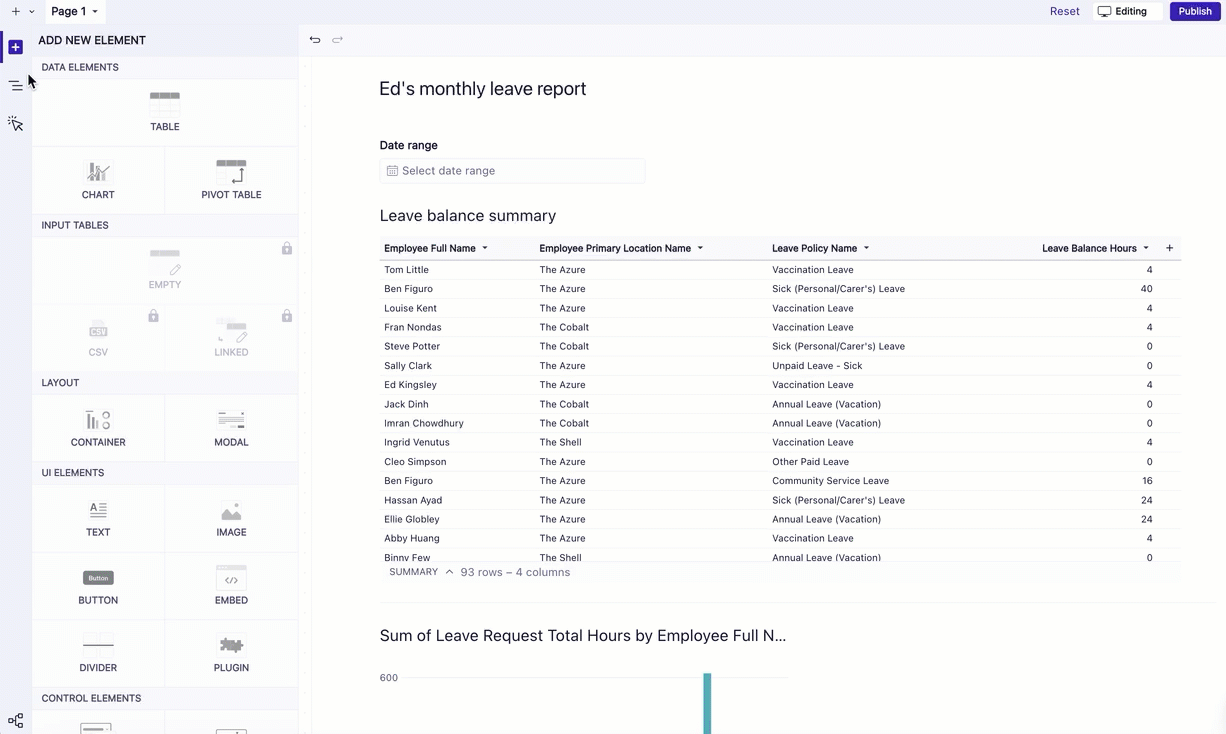Click the Ed Kingsley name cell
Viewport: 1226px width, 734px height.
point(410,385)
